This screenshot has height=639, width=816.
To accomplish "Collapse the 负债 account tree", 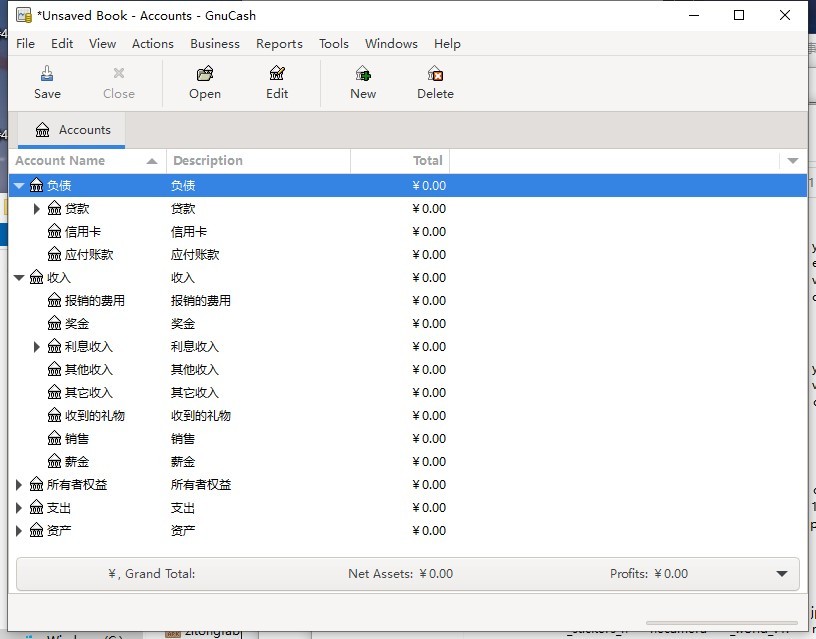I will coord(18,185).
